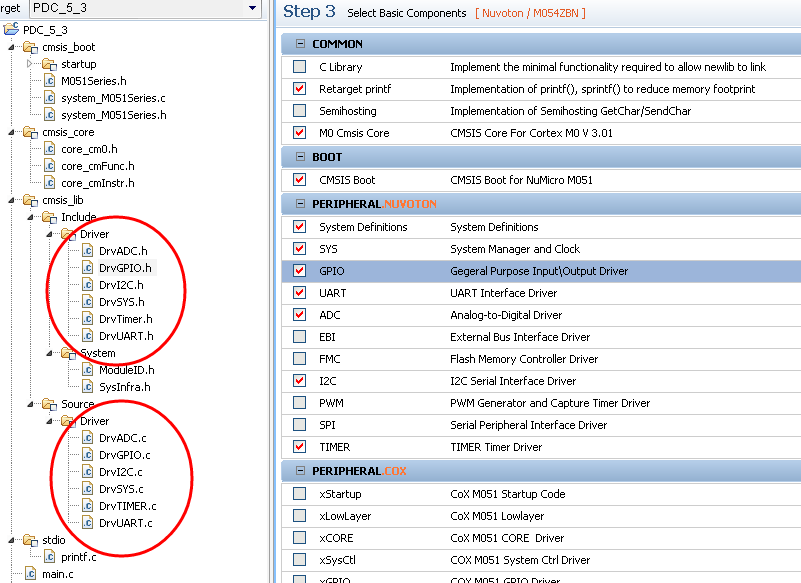The image size is (801, 583).
Task: Select the DrvGPIO.c file icon
Action: [88, 455]
